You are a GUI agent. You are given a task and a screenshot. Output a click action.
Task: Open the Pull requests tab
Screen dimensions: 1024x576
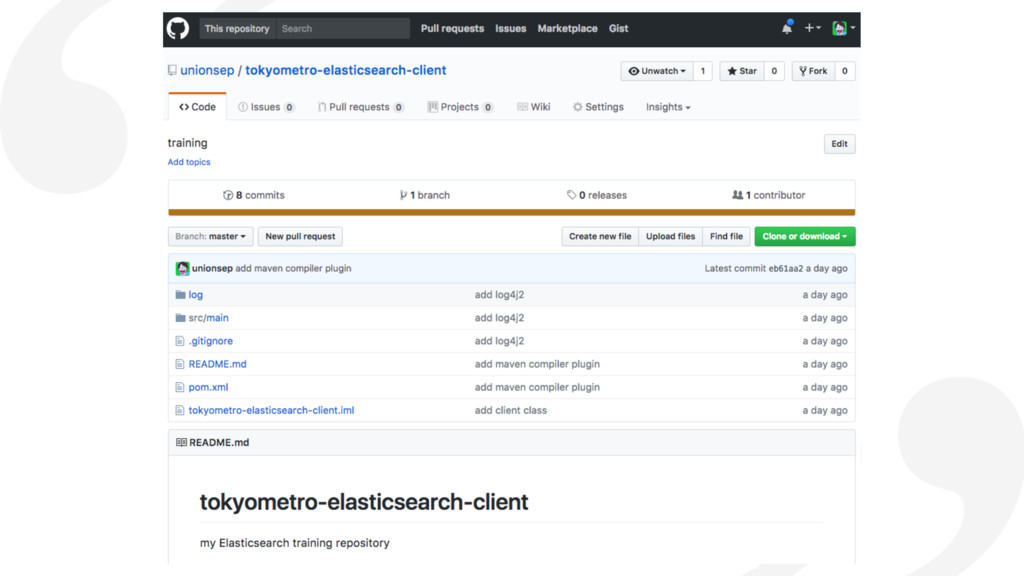(359, 107)
